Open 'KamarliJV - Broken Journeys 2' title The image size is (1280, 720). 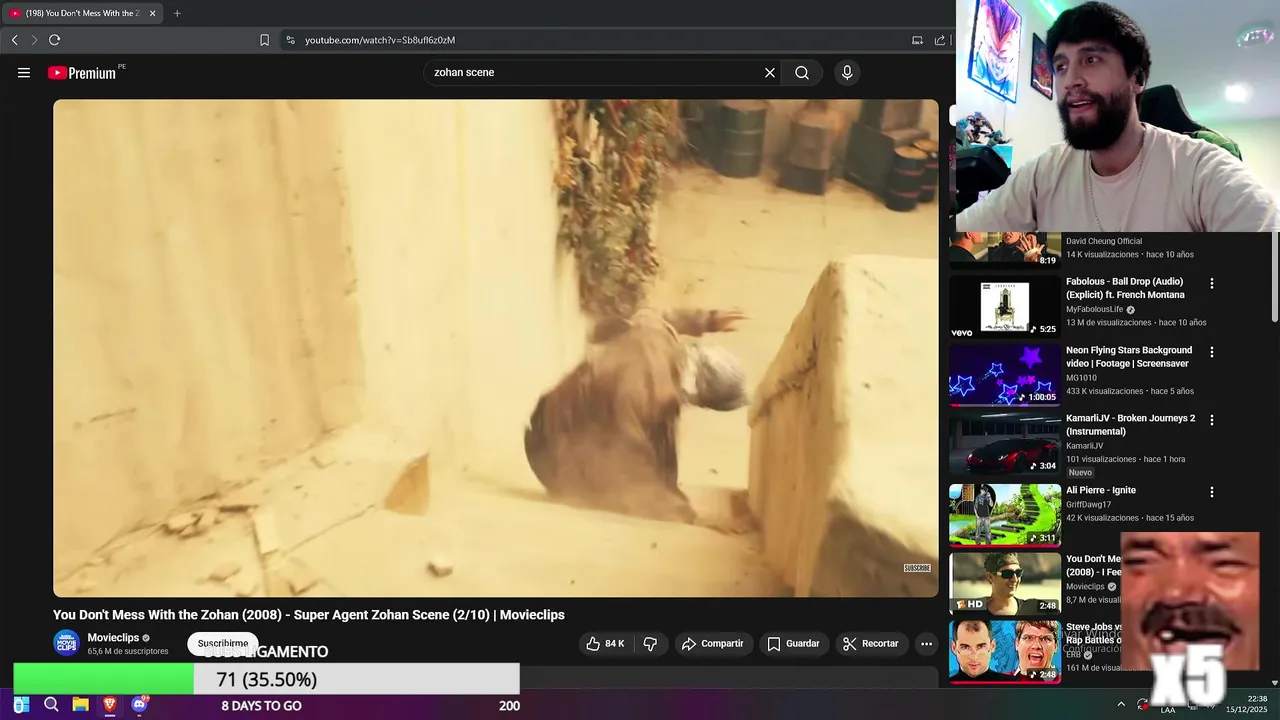[1131, 425]
